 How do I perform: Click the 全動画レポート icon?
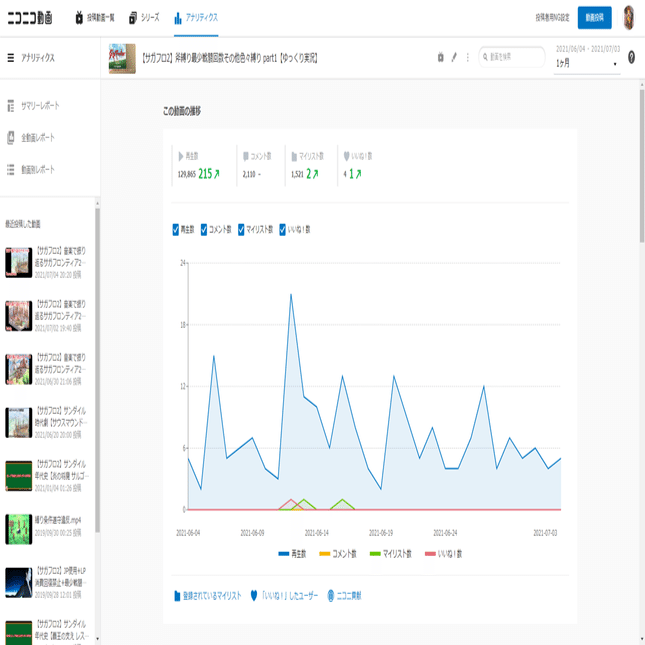click(11, 137)
